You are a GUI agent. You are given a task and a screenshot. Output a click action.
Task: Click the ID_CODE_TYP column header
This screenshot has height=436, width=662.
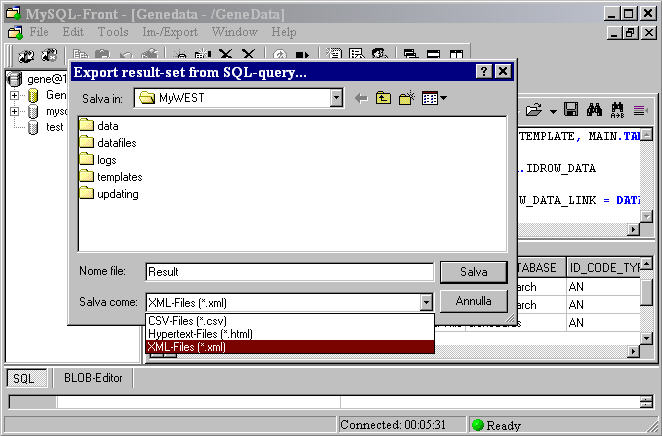603,268
